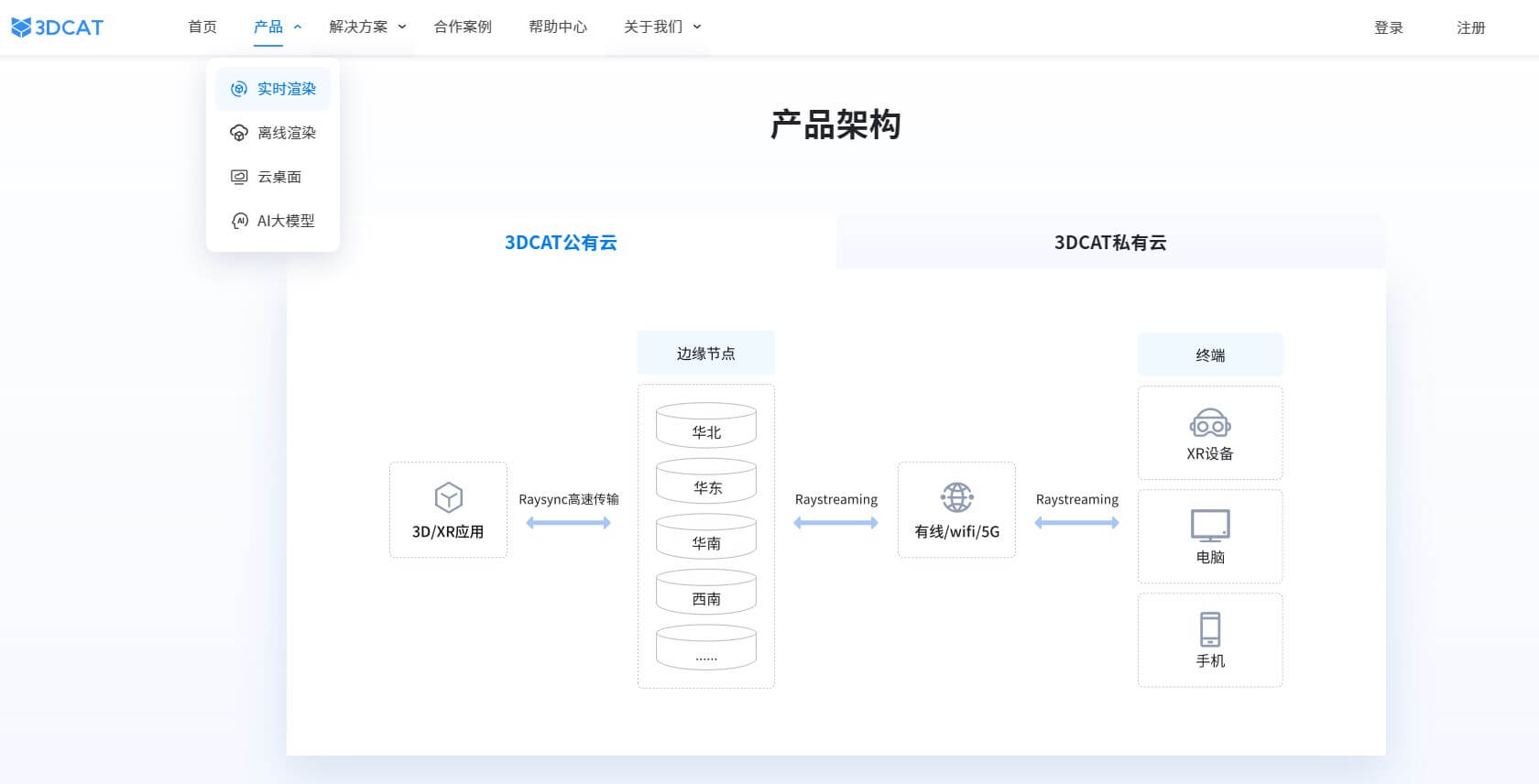
Task: Open the 帮助中心 page
Action: 558,27
